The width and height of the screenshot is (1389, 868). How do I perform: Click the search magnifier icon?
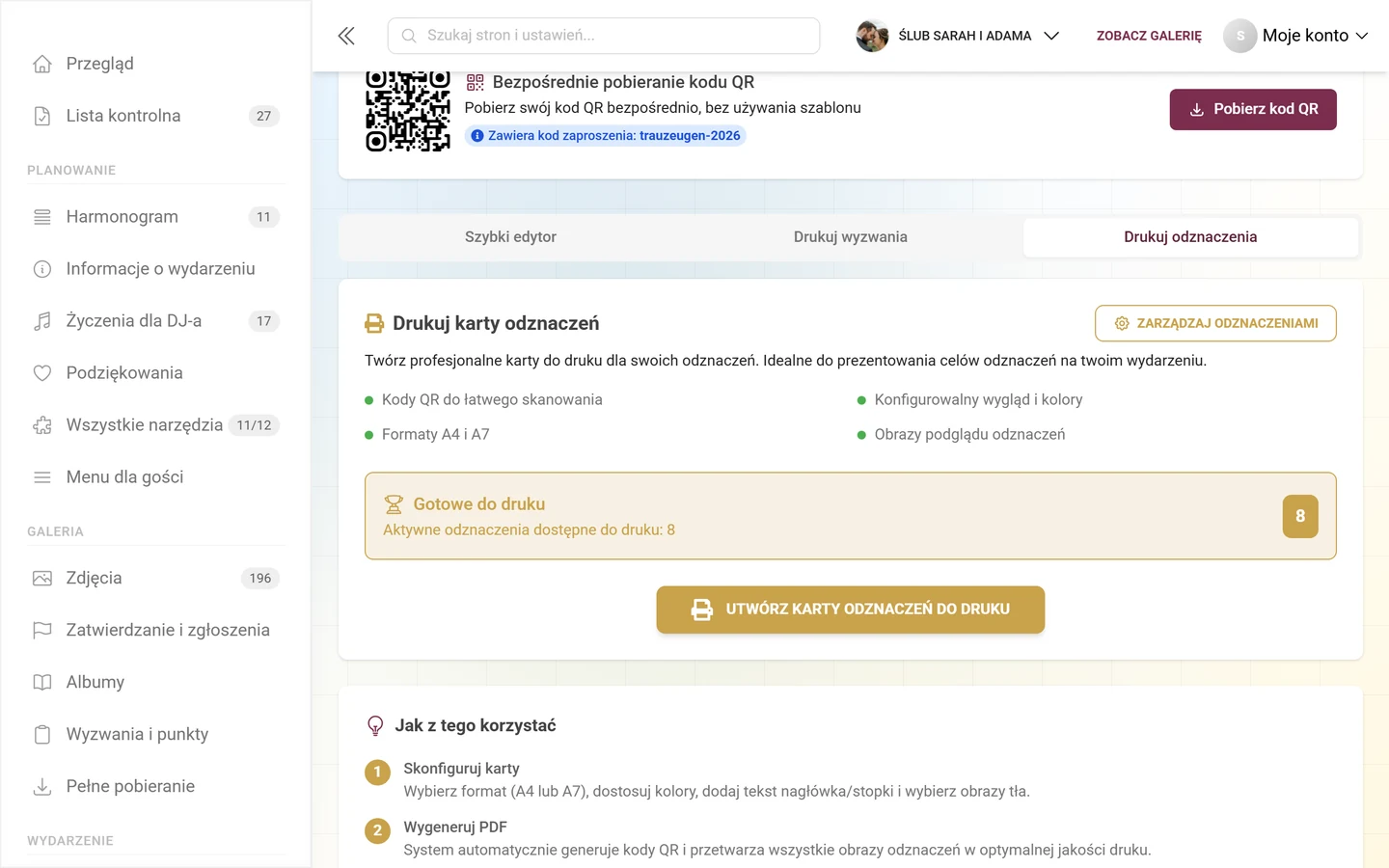coord(409,36)
